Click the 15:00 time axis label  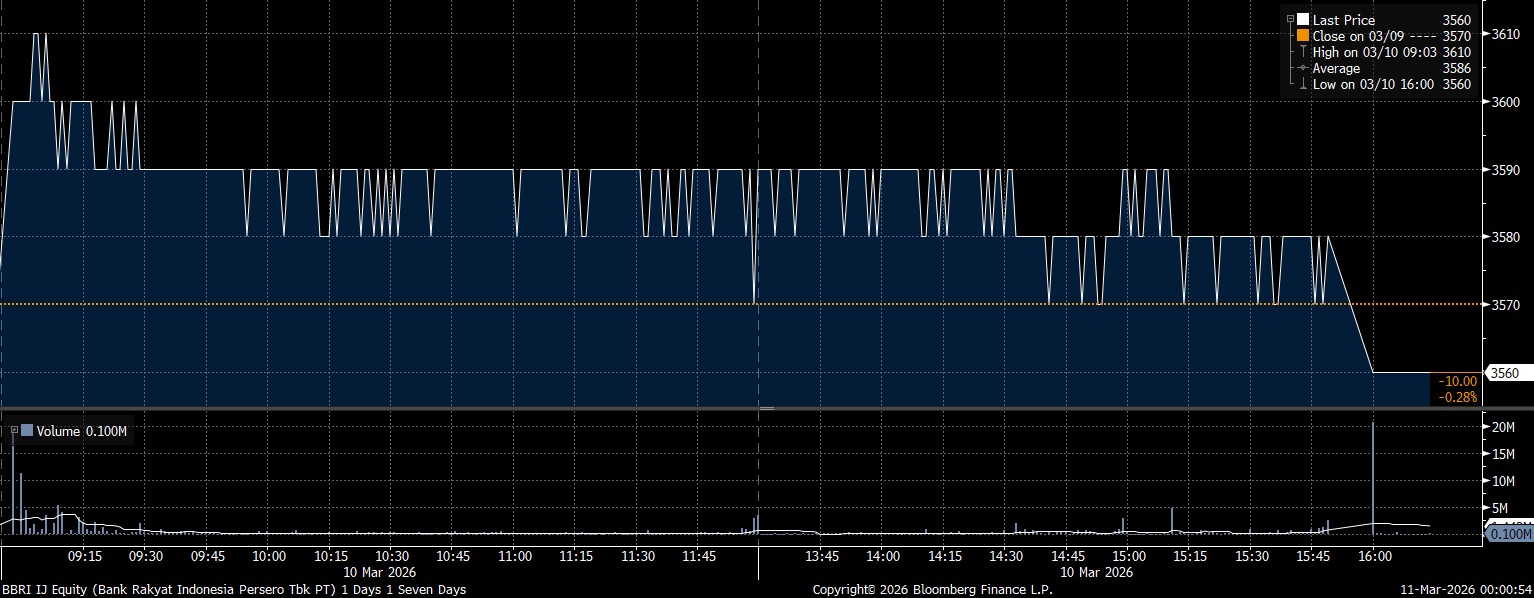pyautogui.click(x=1128, y=556)
